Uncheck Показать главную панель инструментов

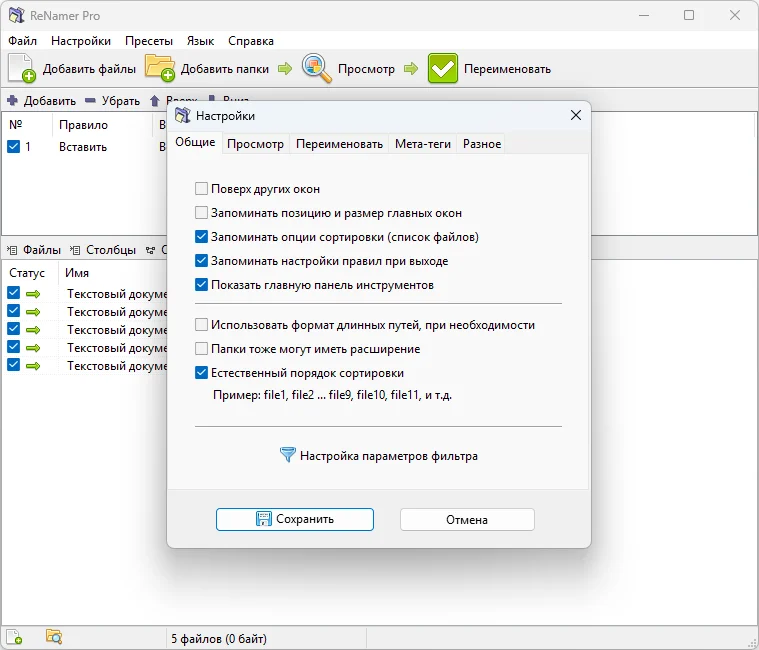pos(201,285)
